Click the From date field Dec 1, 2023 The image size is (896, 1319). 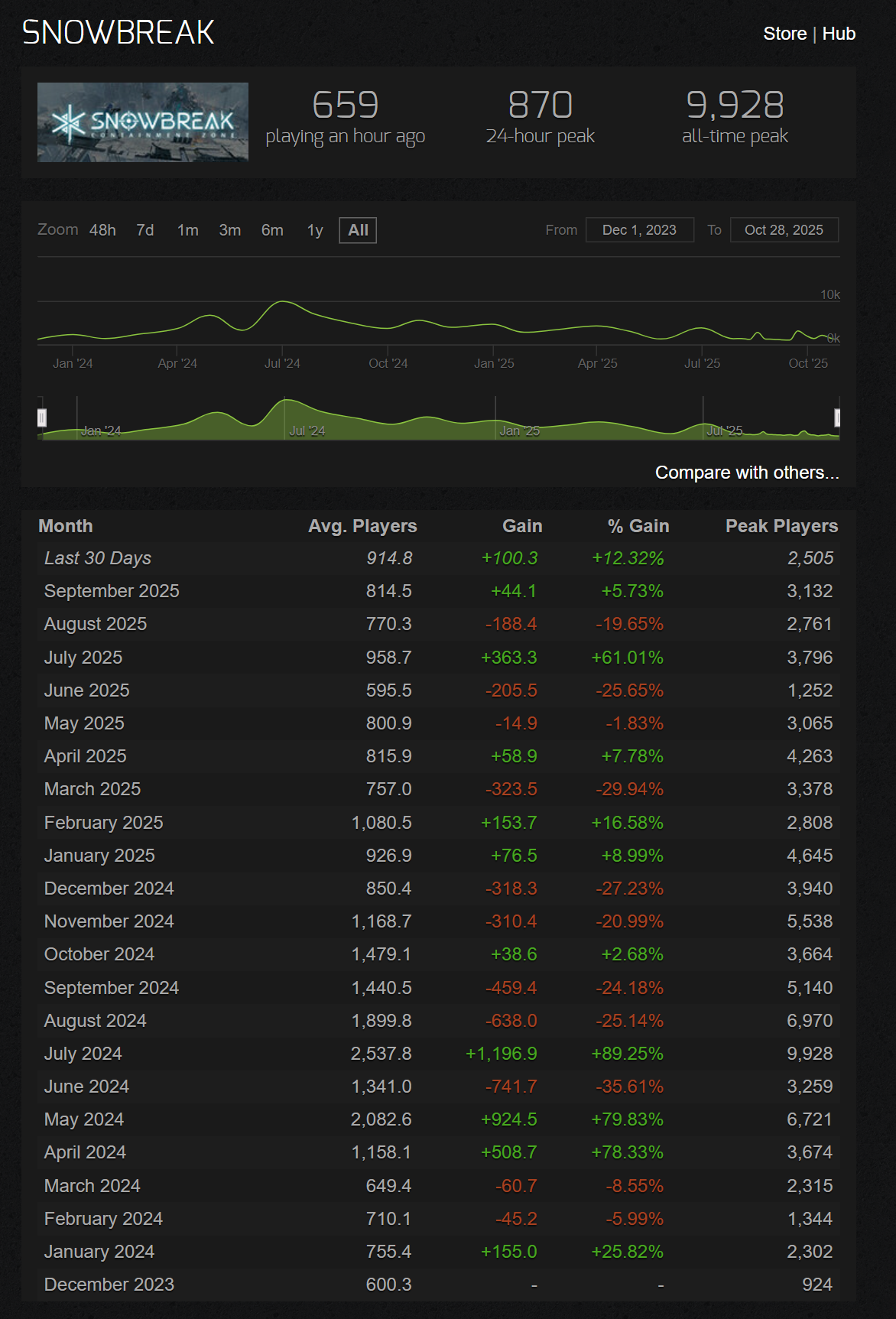pos(640,230)
